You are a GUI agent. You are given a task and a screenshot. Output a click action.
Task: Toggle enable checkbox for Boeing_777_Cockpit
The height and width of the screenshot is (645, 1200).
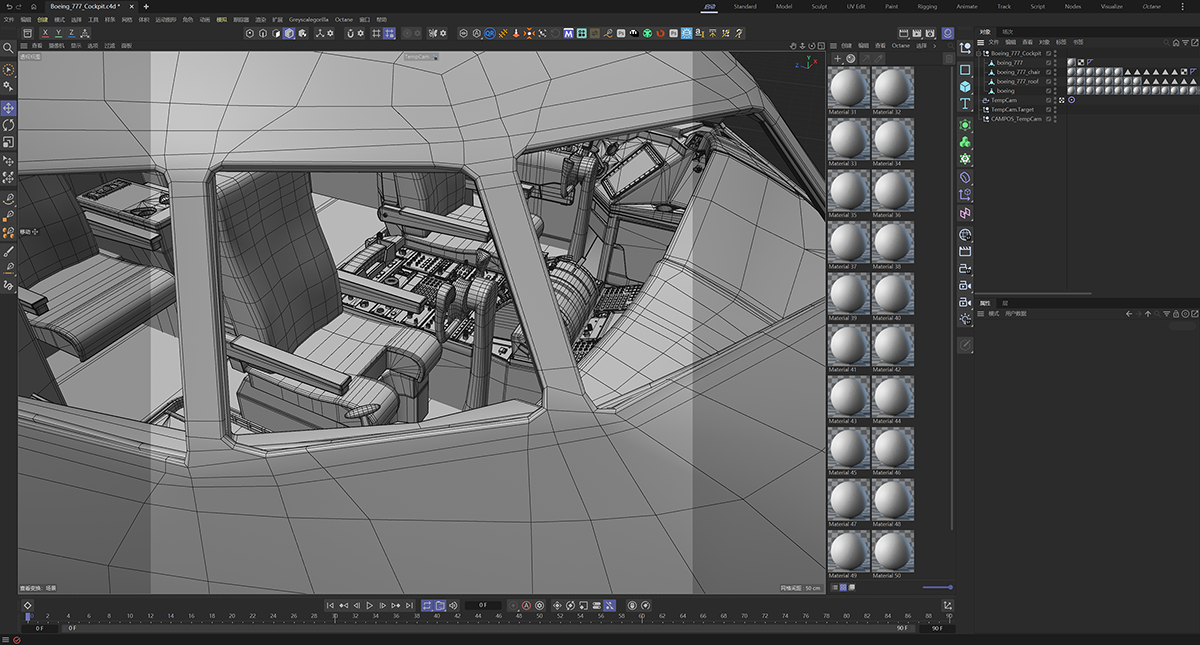click(1048, 53)
